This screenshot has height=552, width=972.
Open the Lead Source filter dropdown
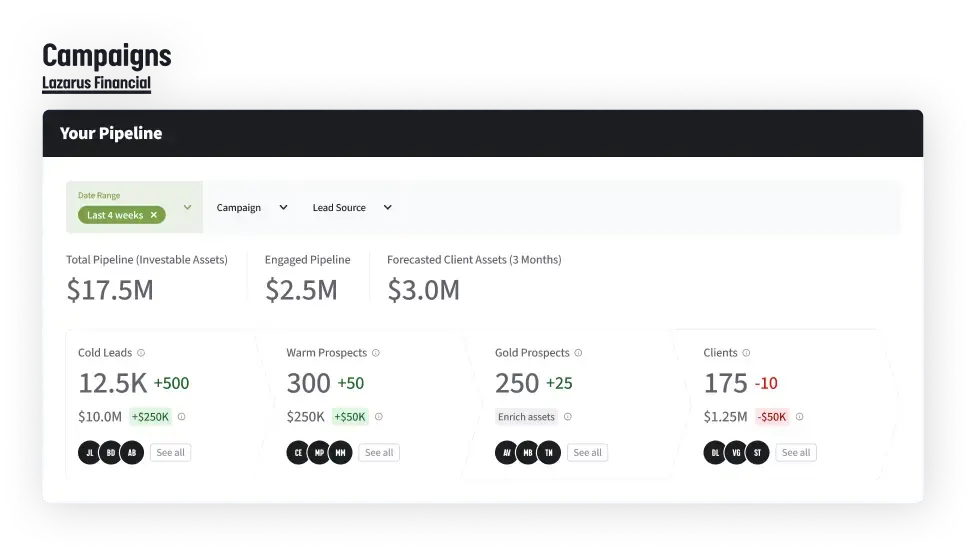pyautogui.click(x=351, y=208)
